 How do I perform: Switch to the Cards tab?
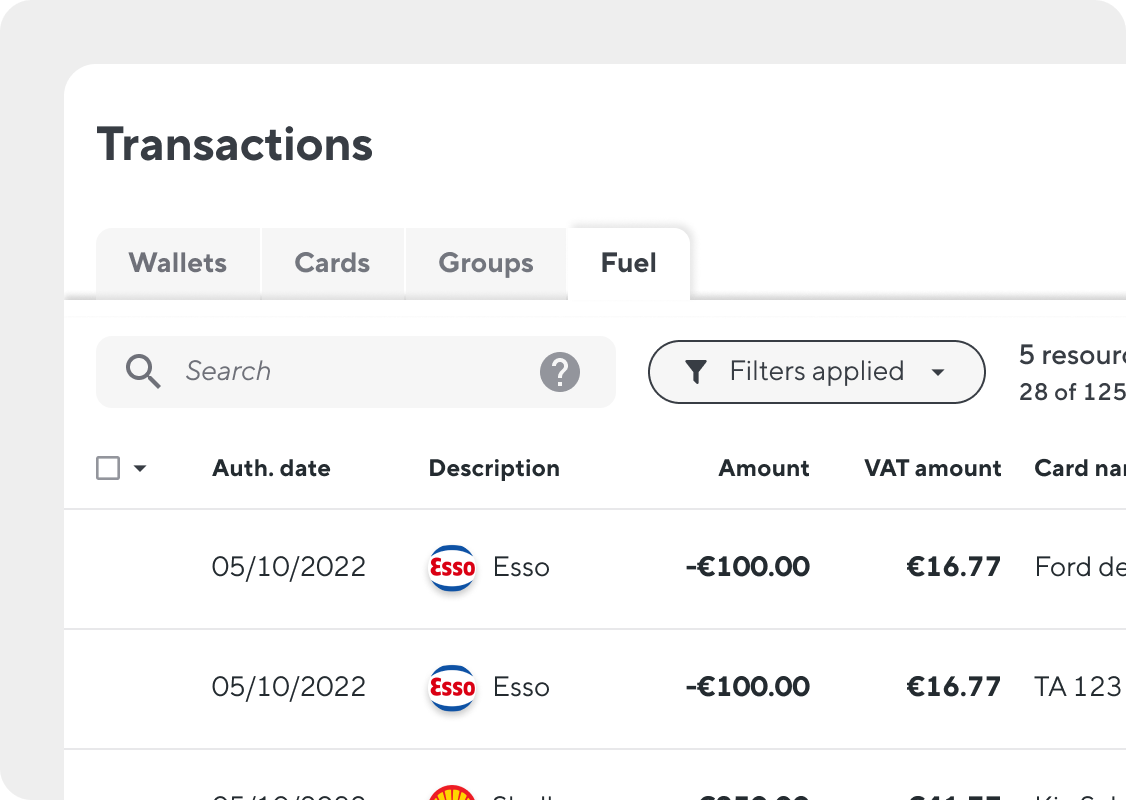332,263
